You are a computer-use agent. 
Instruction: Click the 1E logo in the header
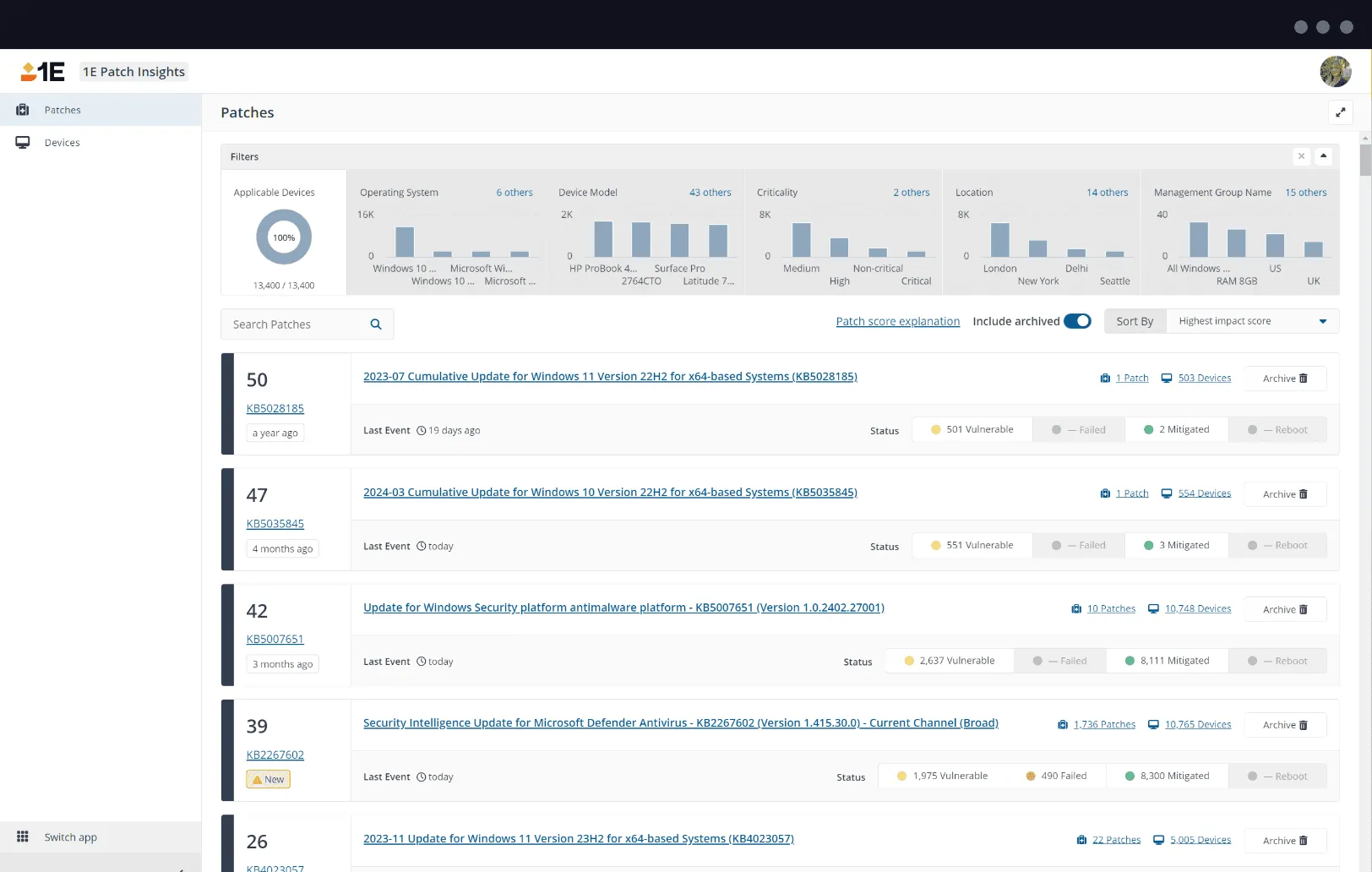point(41,71)
